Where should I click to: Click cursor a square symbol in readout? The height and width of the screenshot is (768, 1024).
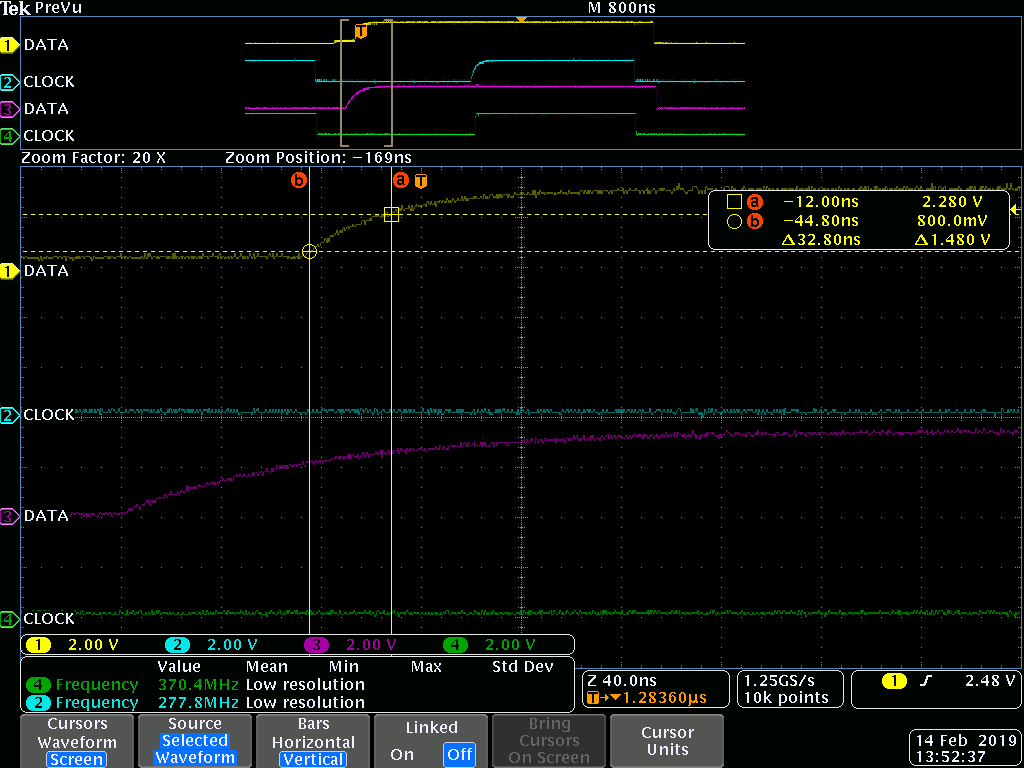click(x=733, y=202)
